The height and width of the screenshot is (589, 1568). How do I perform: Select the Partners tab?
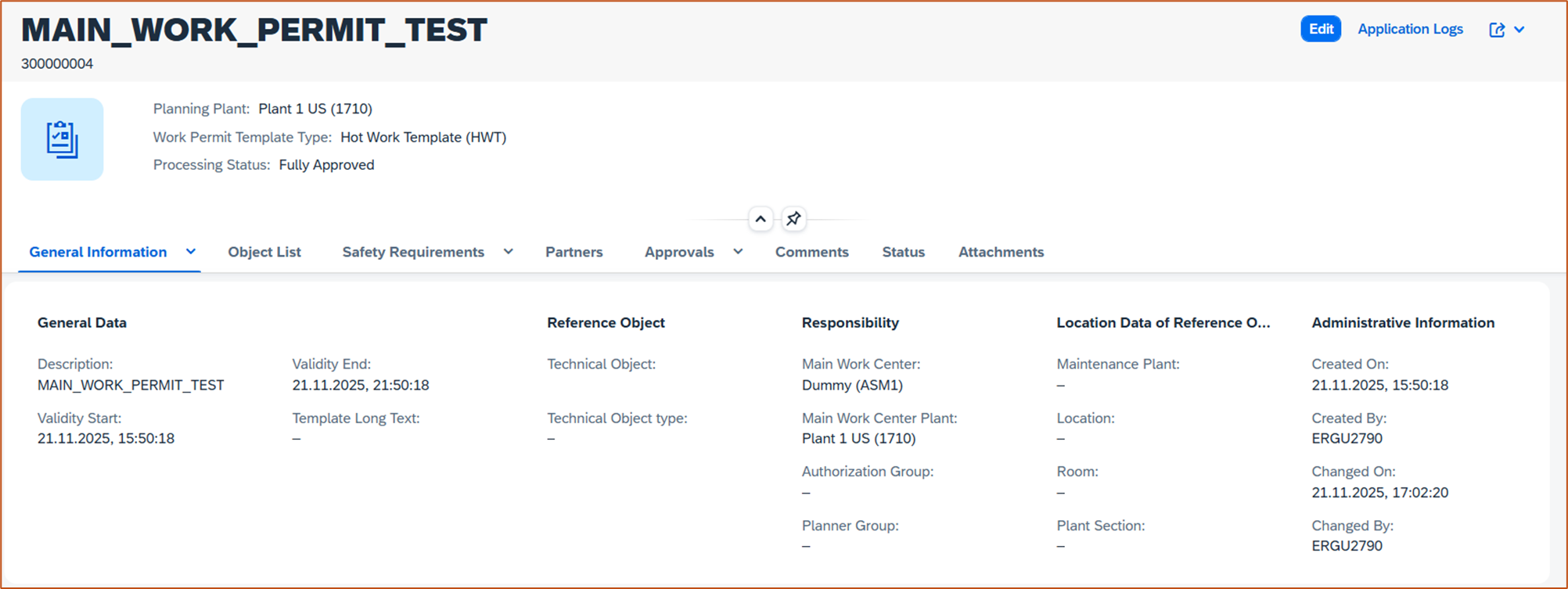pos(574,252)
